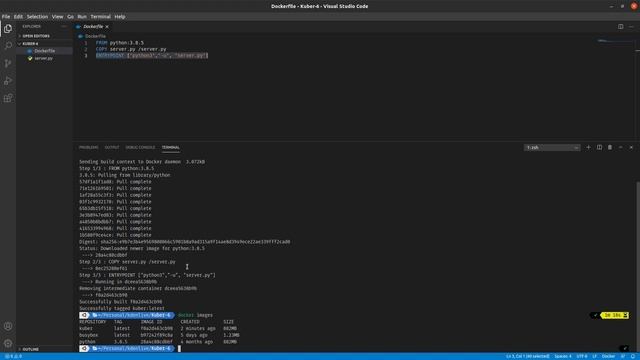This screenshot has width=640, height=360.
Task: Switch to the Output panel tab
Action: (x=112, y=147)
